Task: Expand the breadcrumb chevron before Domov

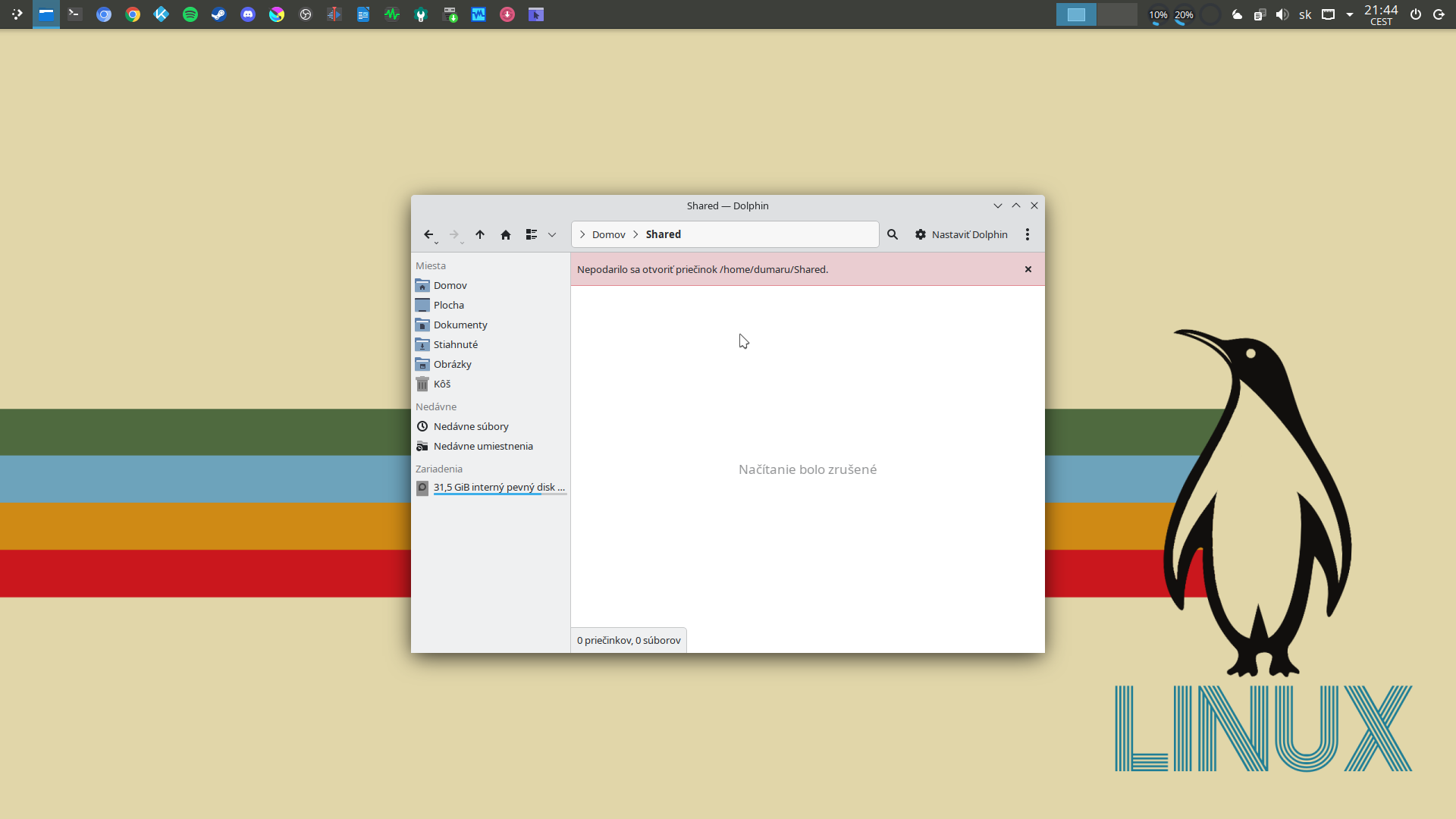Action: point(582,235)
